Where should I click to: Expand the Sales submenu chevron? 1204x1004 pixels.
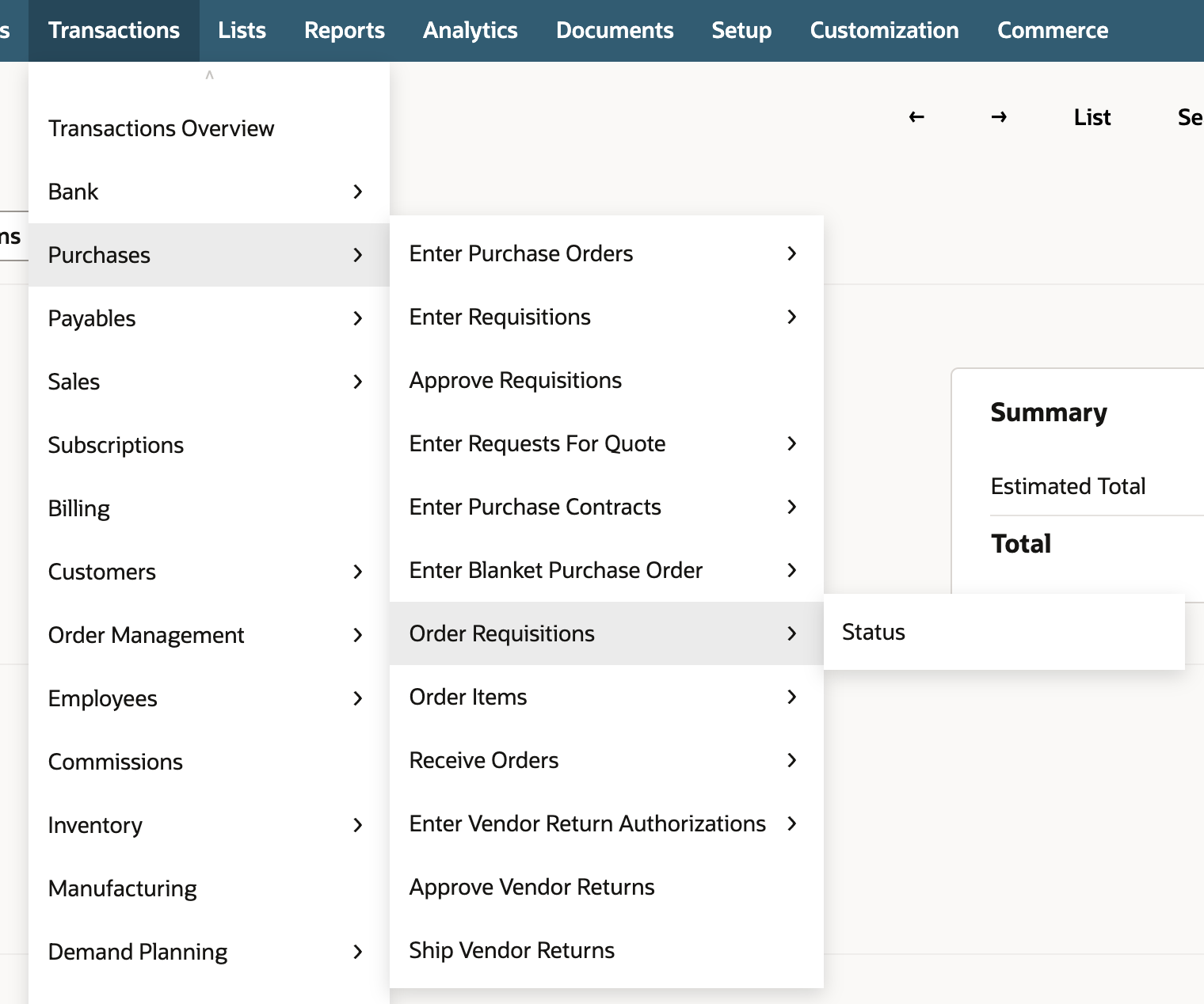358,382
